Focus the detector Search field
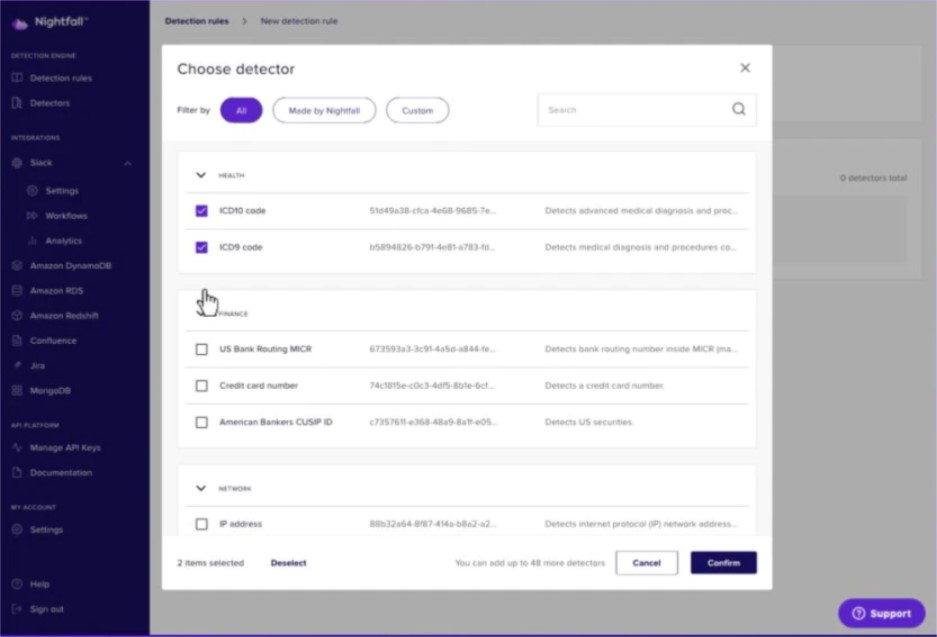 (647, 110)
